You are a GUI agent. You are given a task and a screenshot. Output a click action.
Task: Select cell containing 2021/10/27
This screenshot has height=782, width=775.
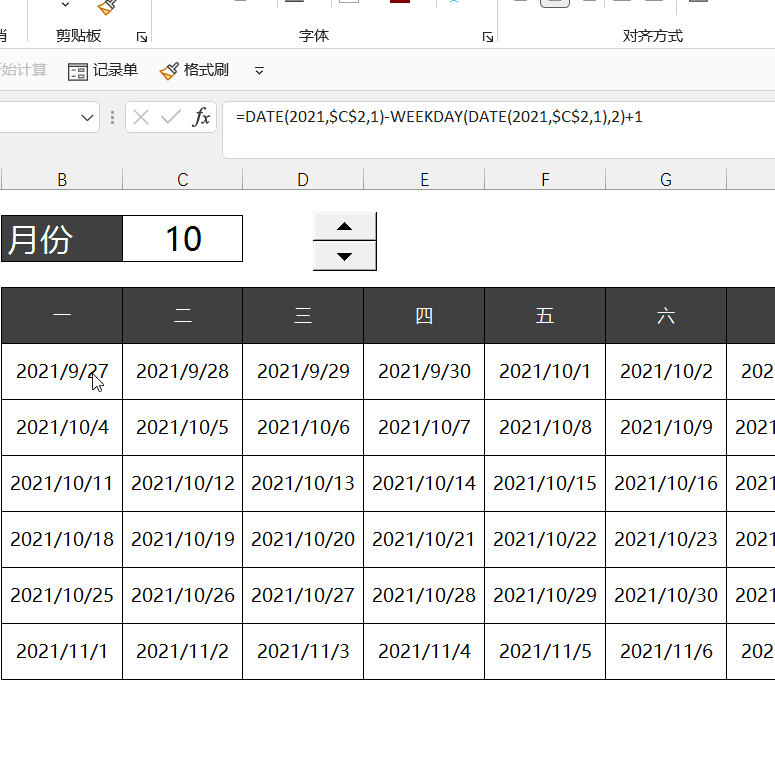click(303, 595)
